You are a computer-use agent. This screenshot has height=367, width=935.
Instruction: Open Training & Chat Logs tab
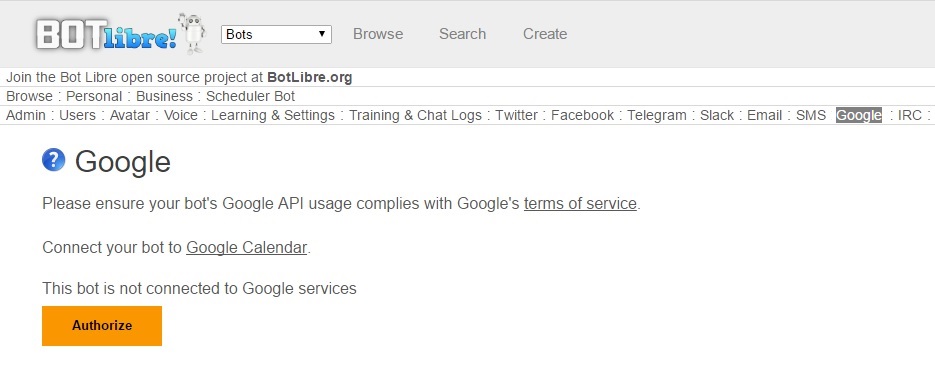(415, 115)
